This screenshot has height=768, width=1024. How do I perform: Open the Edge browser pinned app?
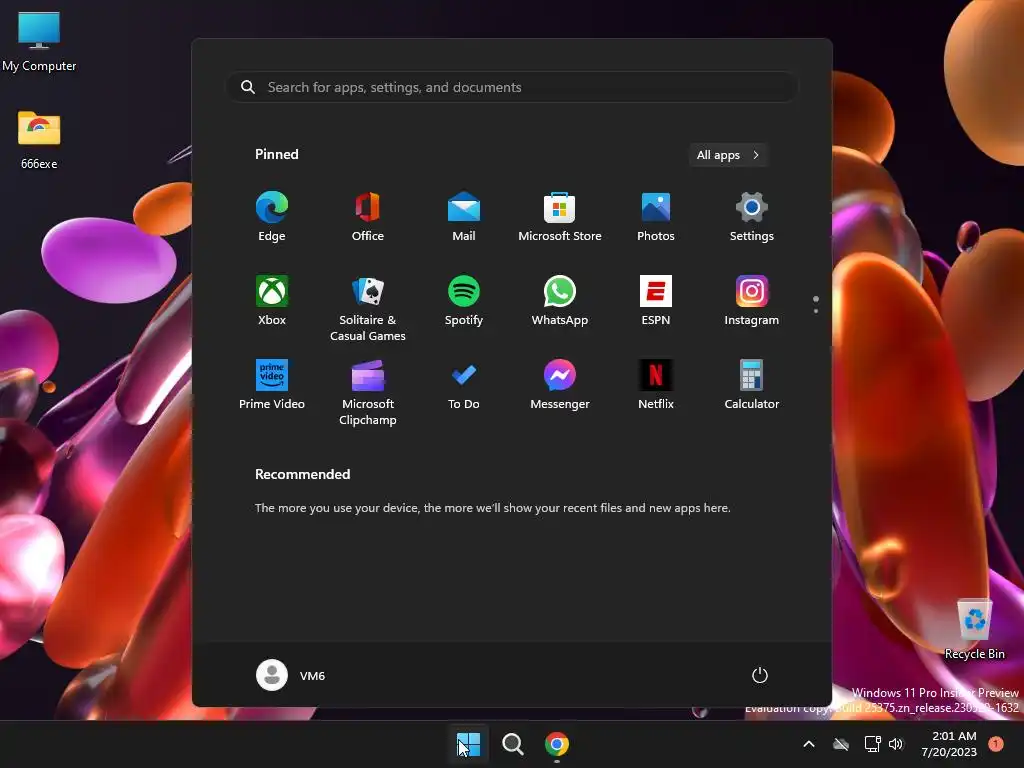click(x=272, y=217)
